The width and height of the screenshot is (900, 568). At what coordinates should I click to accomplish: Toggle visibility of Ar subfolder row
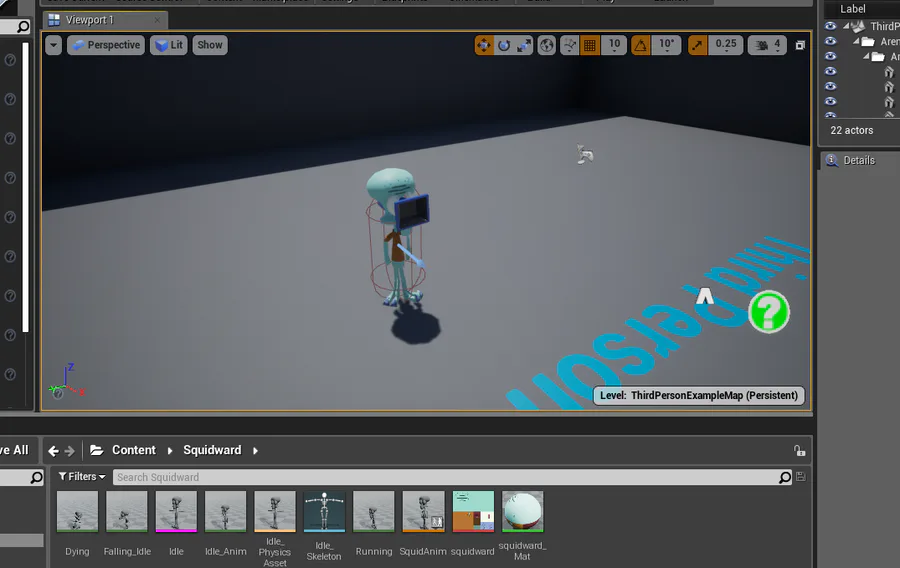click(831, 56)
